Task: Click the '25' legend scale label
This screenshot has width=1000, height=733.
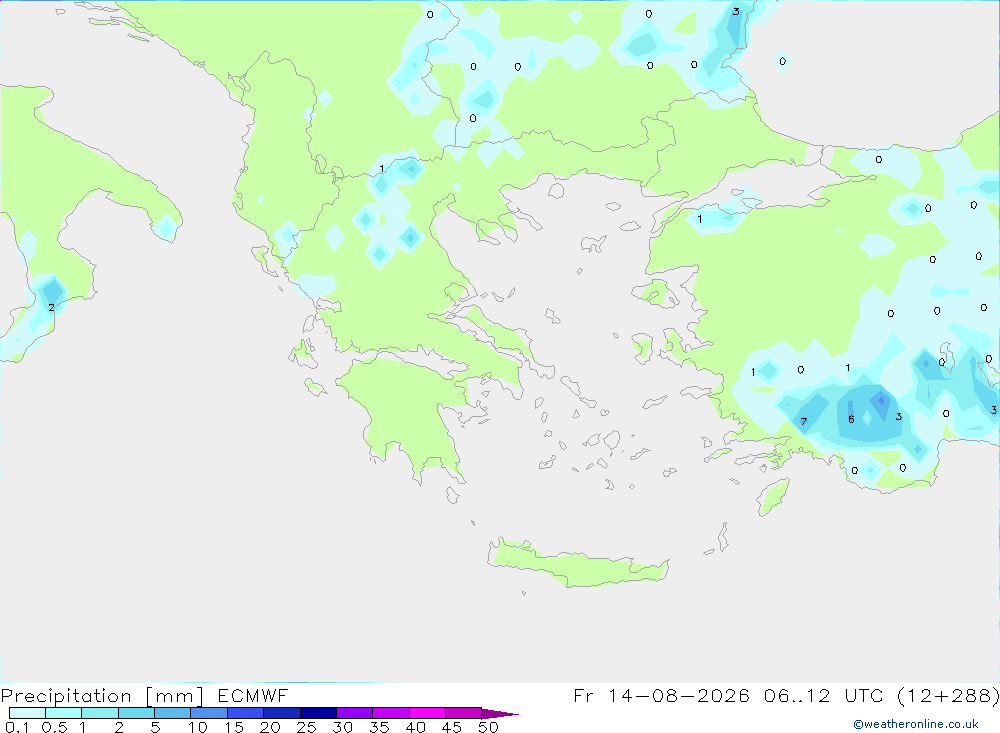Action: point(306,727)
